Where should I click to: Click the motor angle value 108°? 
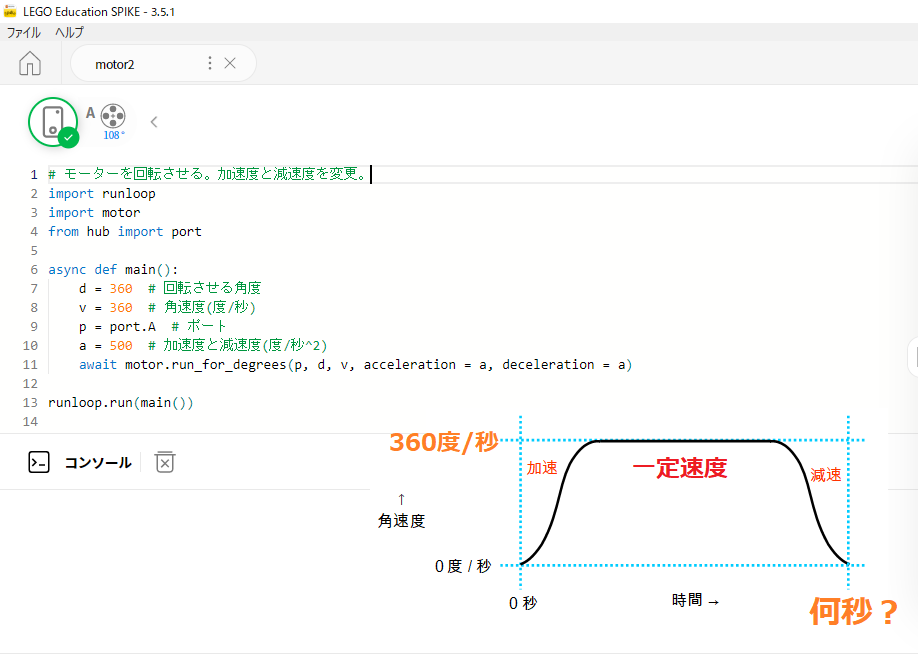coord(114,135)
